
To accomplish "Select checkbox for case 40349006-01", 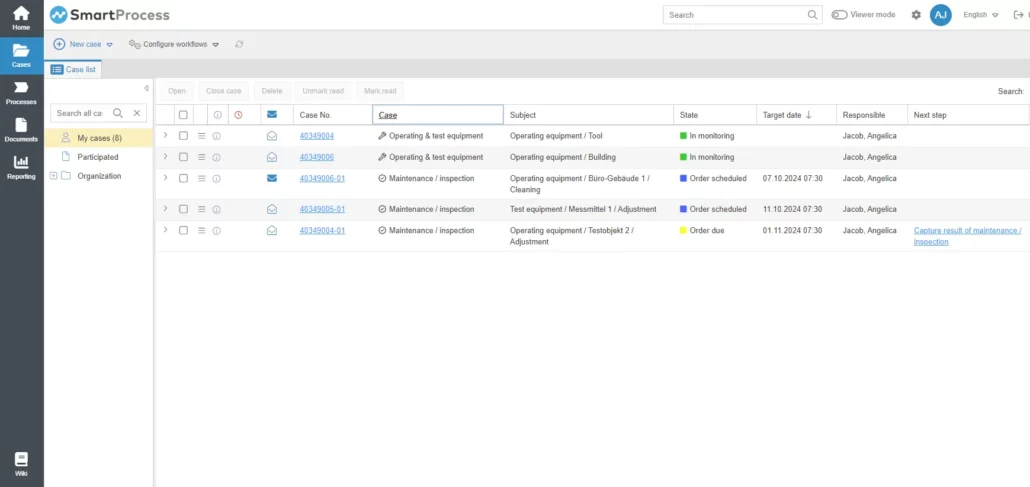I will [x=183, y=178].
